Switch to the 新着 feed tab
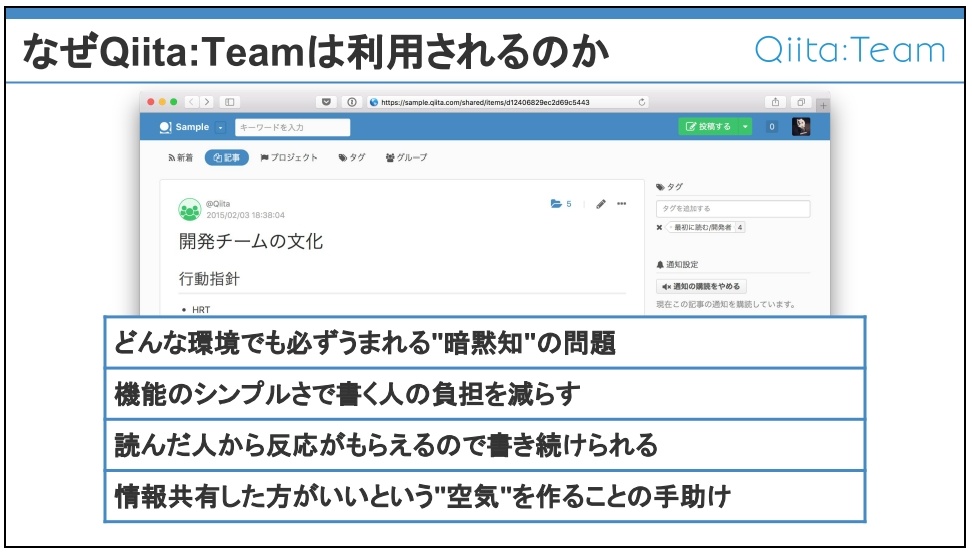Viewport: 972px width, 554px height. [x=180, y=157]
